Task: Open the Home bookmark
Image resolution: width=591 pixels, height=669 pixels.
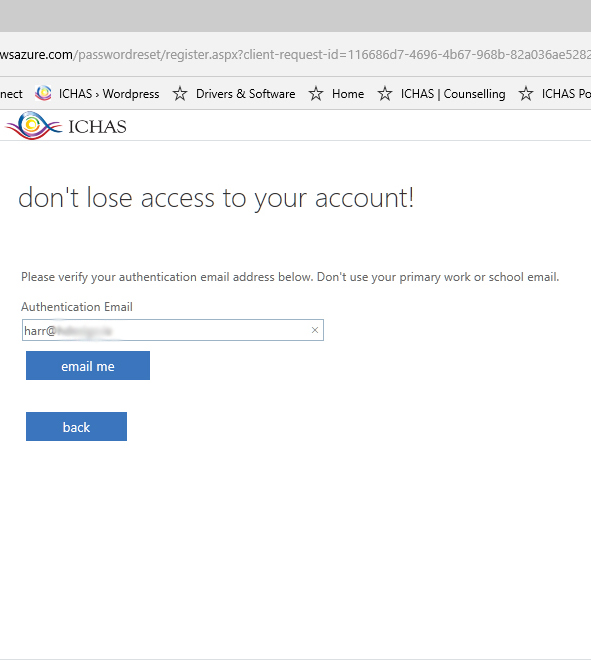Action: 348,94
